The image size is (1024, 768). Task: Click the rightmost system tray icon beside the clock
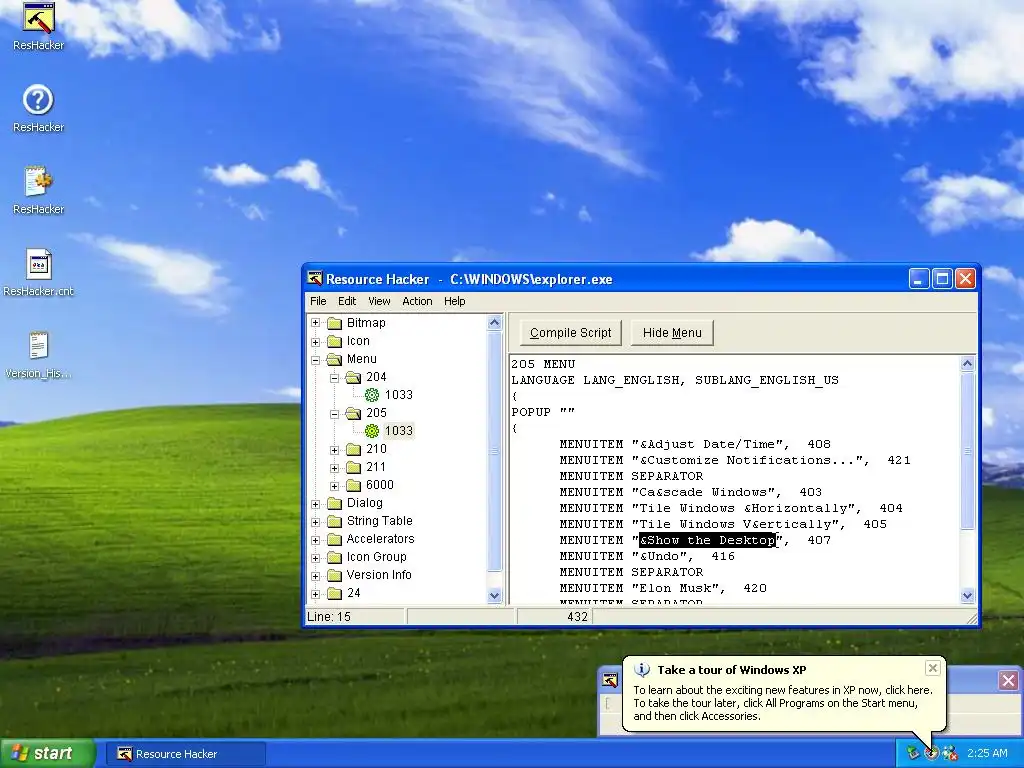[950, 753]
